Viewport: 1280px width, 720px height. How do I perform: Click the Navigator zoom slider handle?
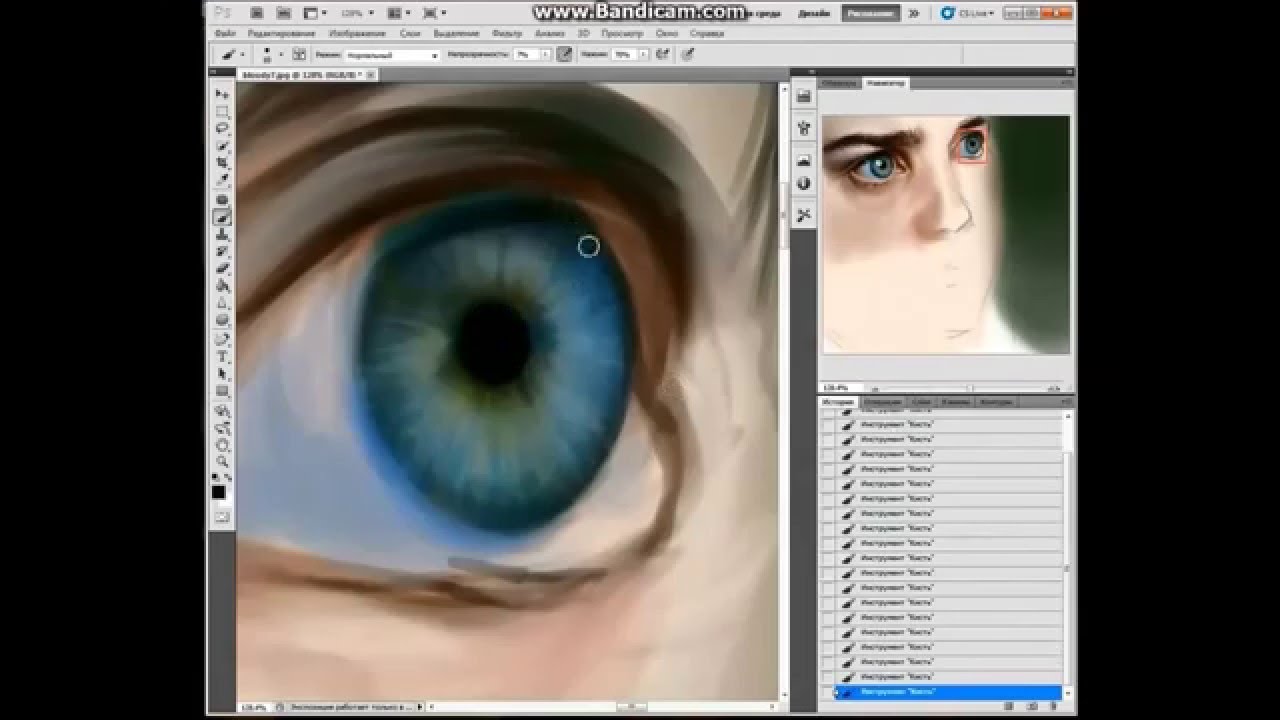[970, 388]
